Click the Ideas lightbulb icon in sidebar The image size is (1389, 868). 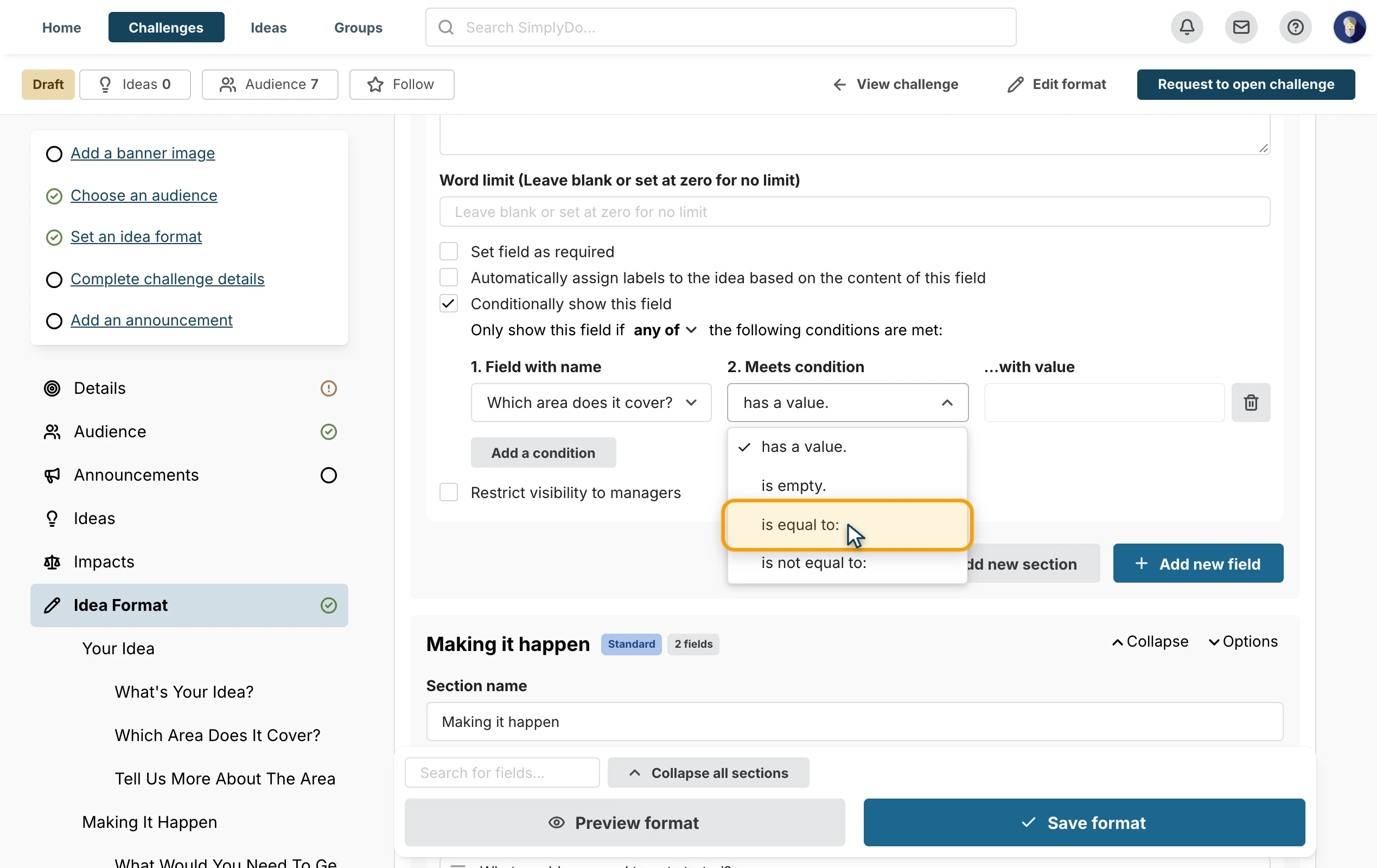[52, 519]
